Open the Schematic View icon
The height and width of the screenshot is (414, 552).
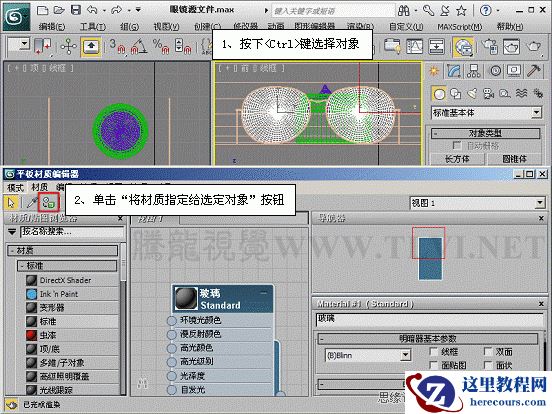(x=436, y=46)
